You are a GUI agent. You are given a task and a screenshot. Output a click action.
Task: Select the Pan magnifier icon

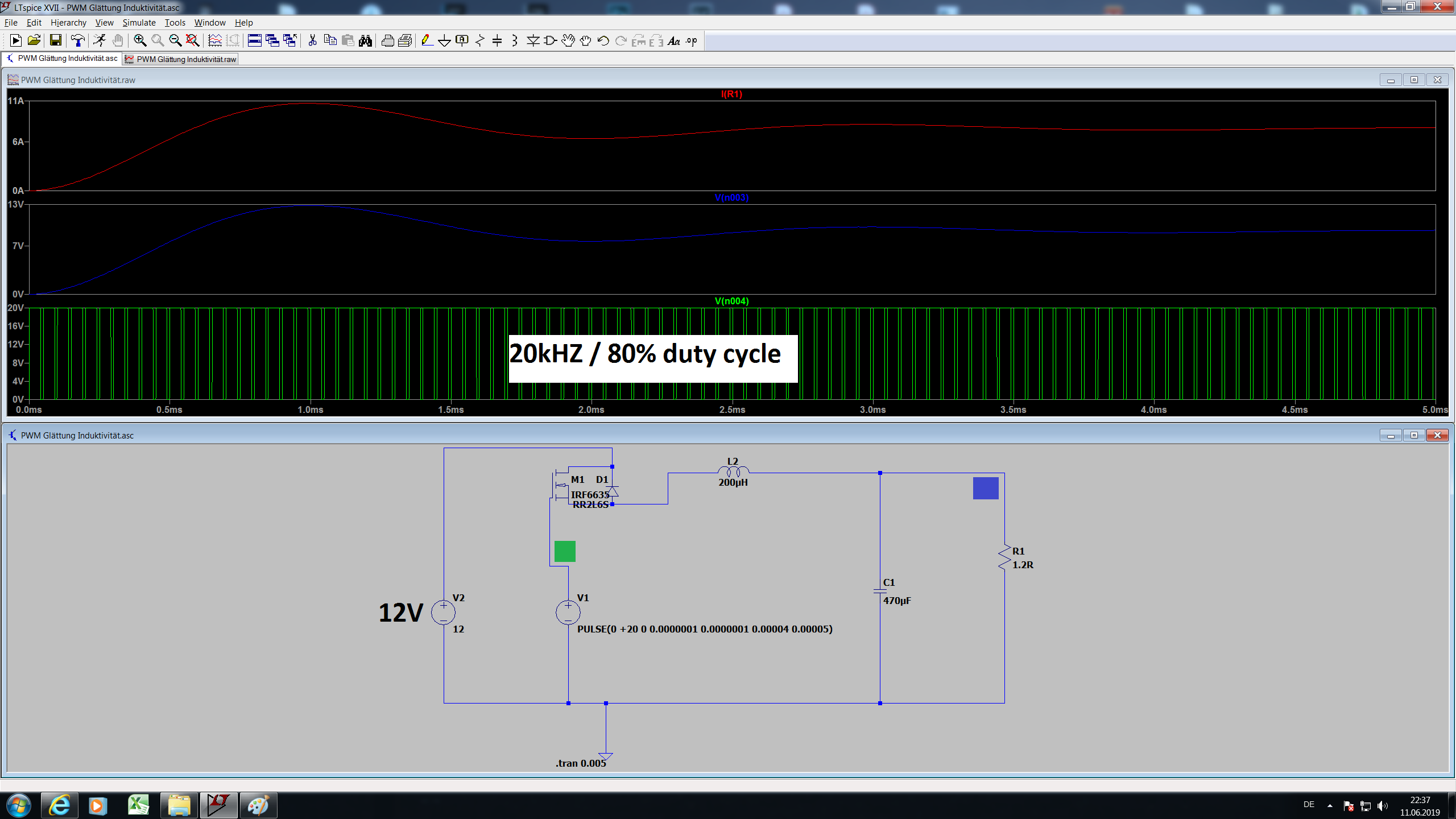(158, 40)
